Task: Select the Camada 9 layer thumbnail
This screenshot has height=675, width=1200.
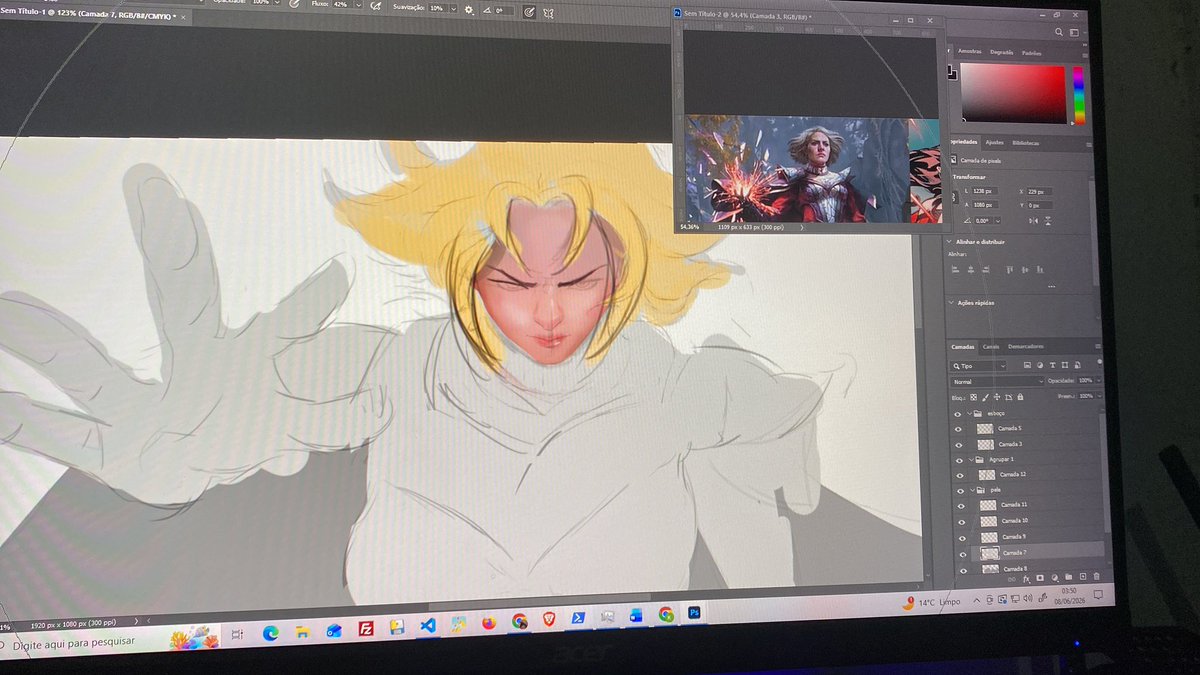Action: [x=989, y=538]
